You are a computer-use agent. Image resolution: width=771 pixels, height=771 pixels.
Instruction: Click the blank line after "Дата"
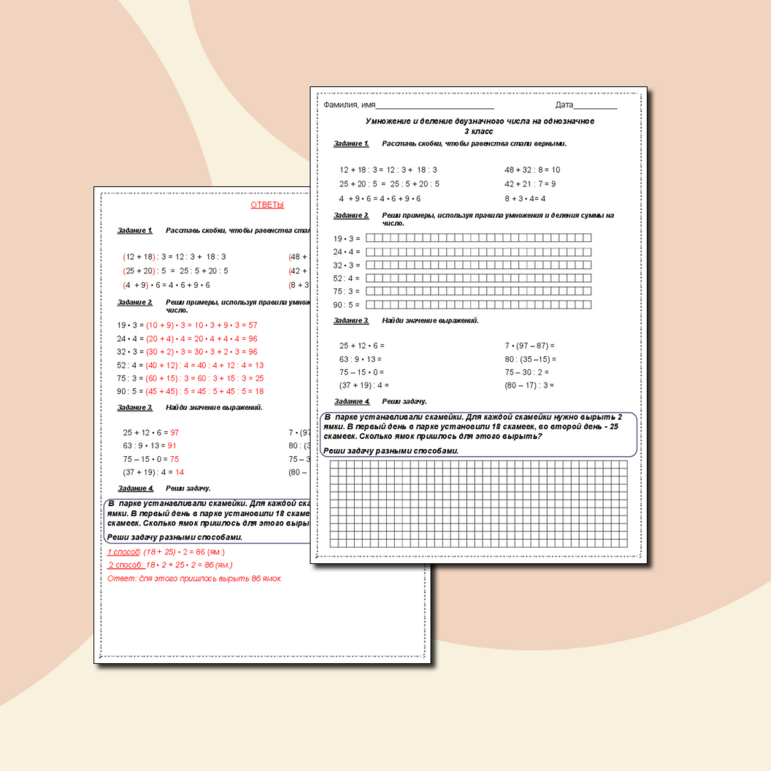click(x=596, y=106)
